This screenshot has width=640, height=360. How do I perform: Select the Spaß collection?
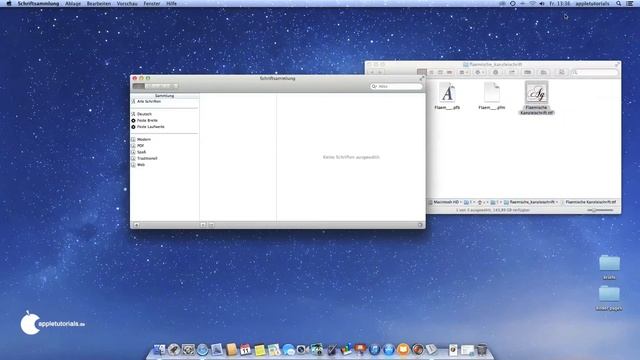pos(164,152)
